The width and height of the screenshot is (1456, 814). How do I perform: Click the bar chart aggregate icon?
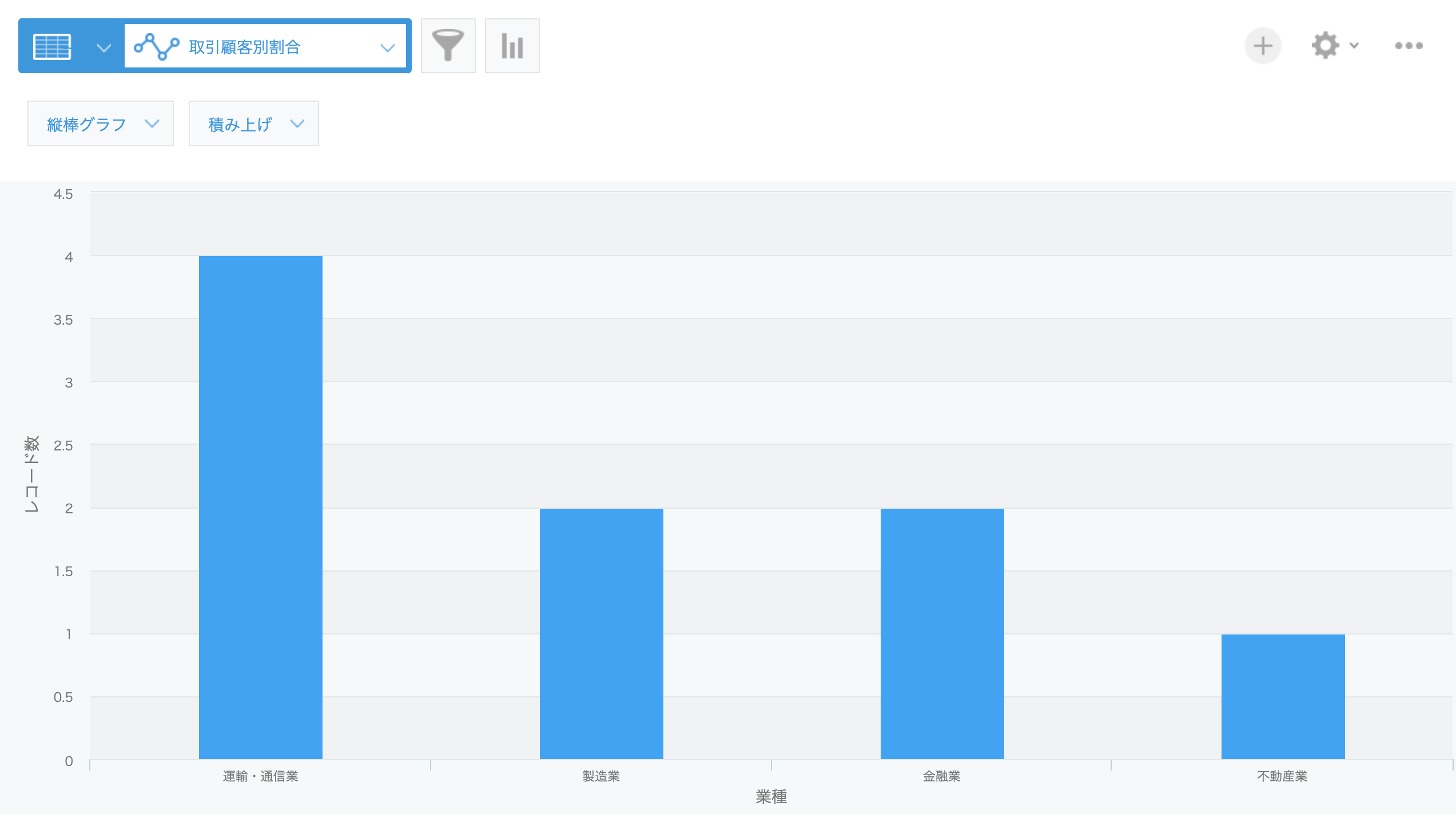[x=512, y=46]
